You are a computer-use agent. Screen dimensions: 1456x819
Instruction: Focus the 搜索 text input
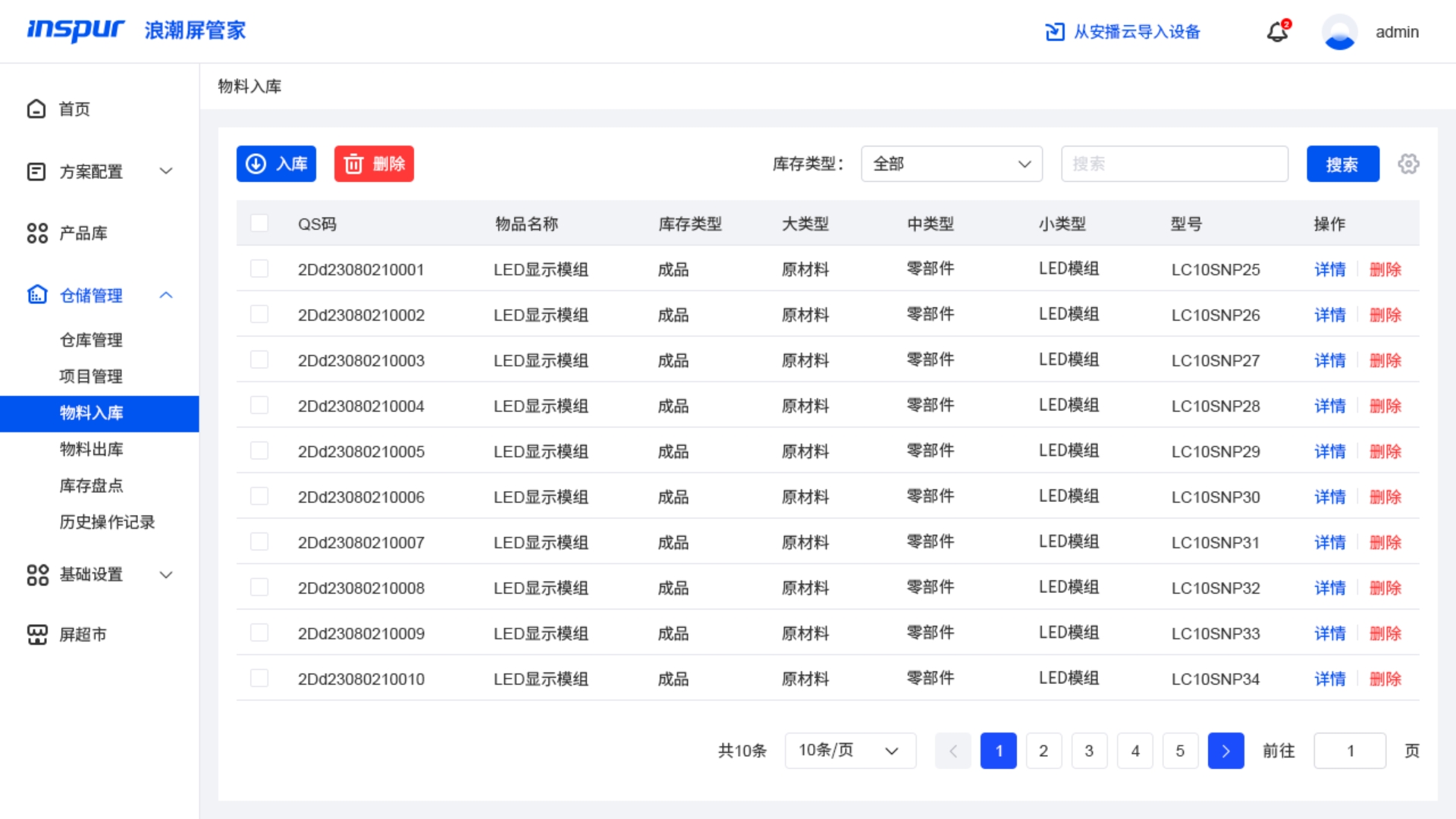tap(1175, 164)
